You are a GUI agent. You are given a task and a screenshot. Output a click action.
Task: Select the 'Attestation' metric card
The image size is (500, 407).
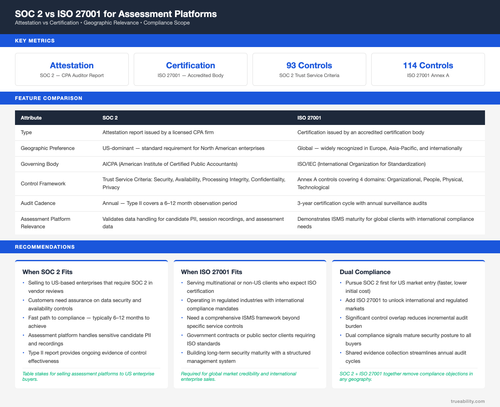(x=72, y=69)
